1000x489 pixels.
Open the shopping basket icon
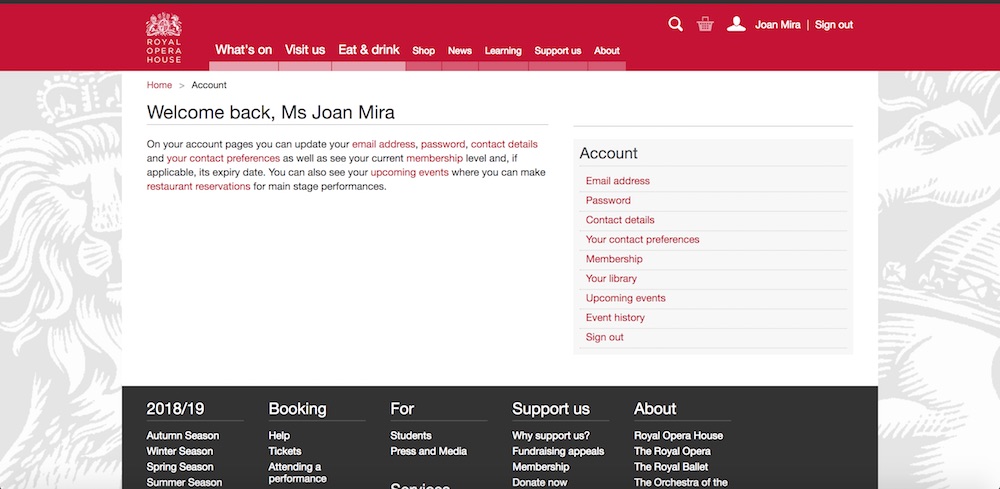[705, 25]
